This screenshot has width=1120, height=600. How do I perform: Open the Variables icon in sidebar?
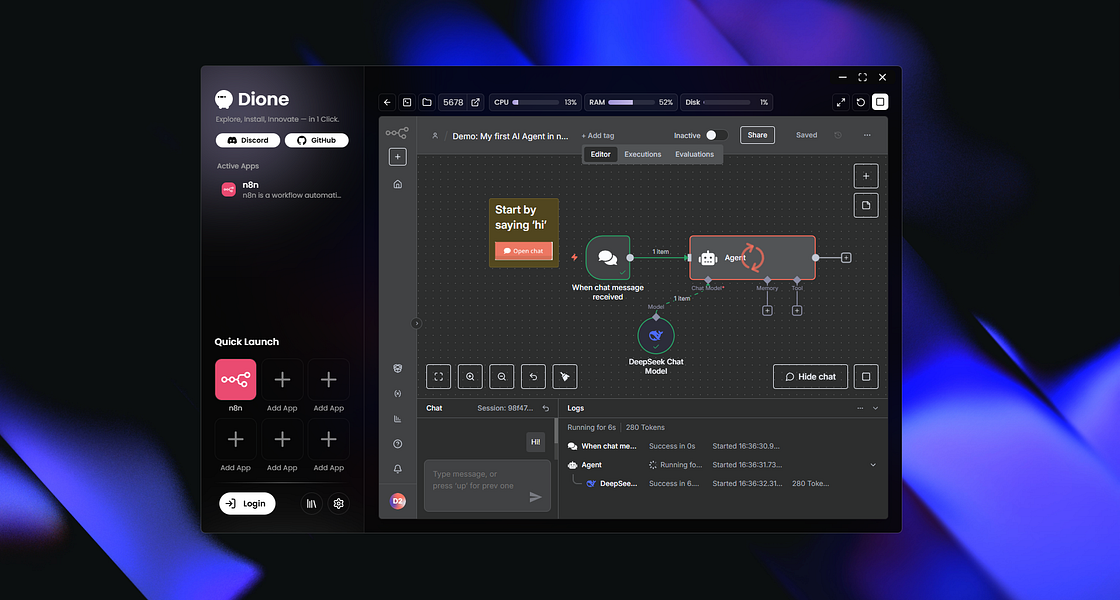pyautogui.click(x=398, y=394)
